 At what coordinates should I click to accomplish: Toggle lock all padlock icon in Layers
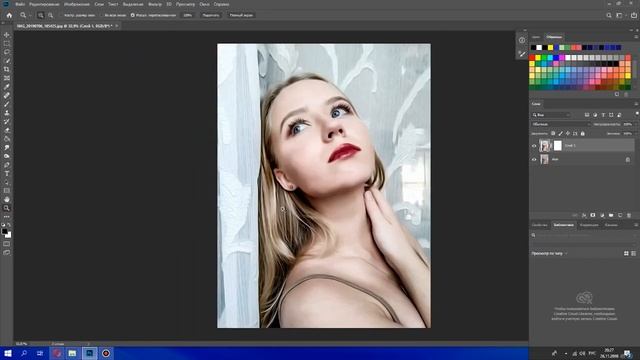click(582, 133)
